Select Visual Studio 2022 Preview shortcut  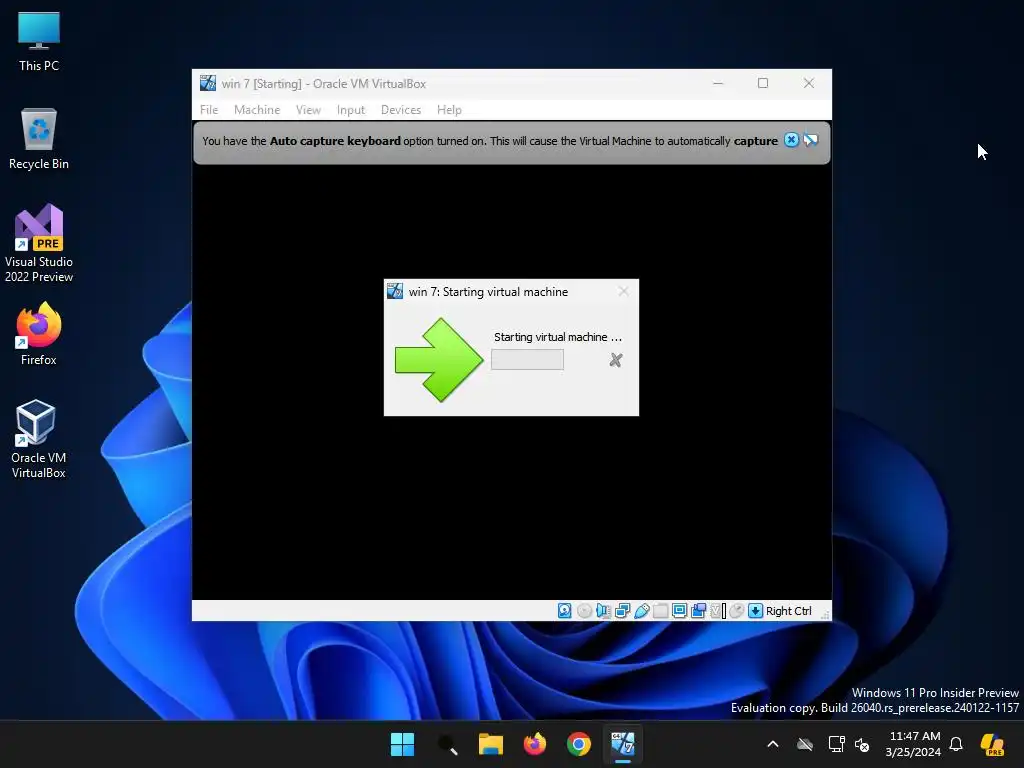pyautogui.click(x=39, y=244)
